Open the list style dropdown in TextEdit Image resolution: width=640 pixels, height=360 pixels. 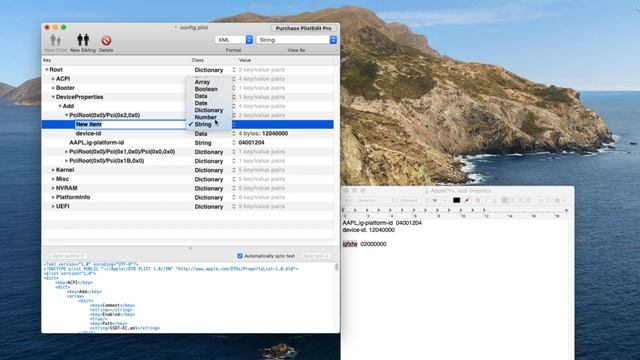point(559,200)
